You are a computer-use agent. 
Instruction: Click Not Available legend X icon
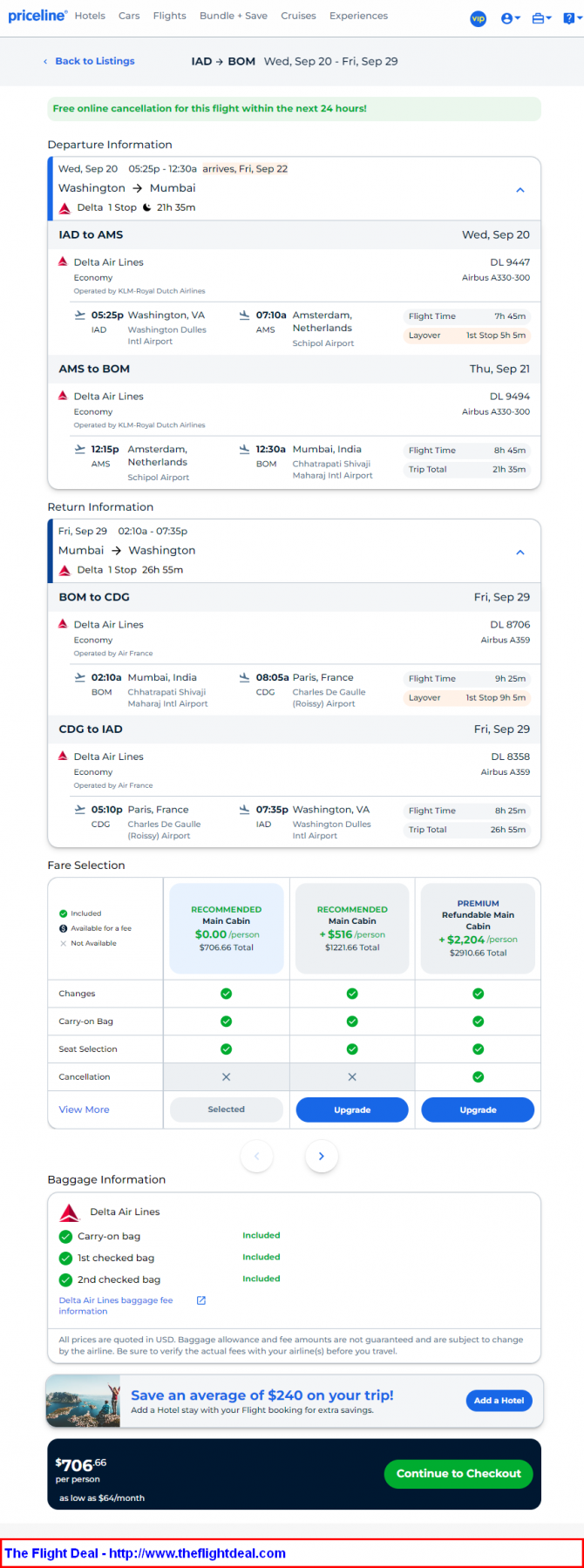63,943
